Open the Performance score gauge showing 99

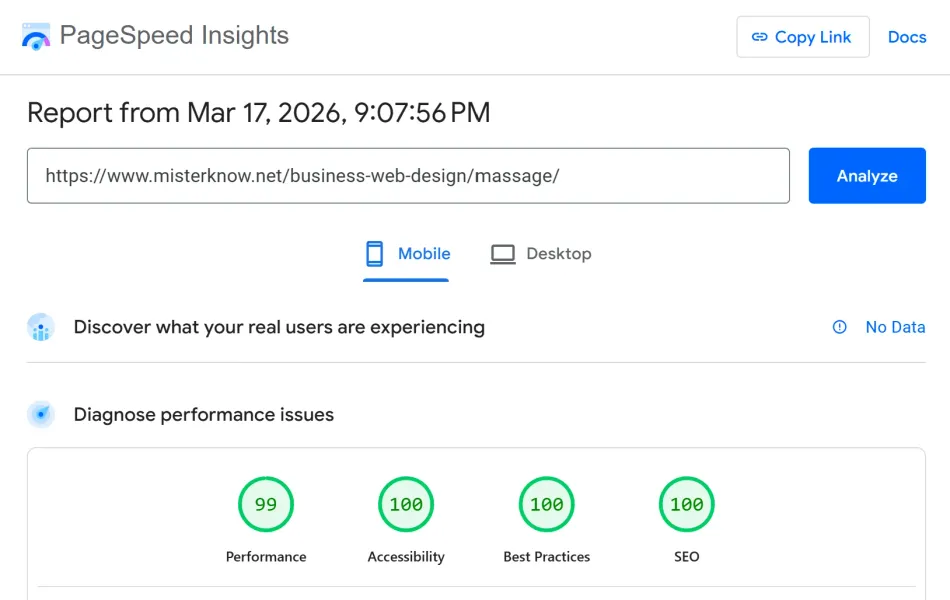tap(266, 505)
